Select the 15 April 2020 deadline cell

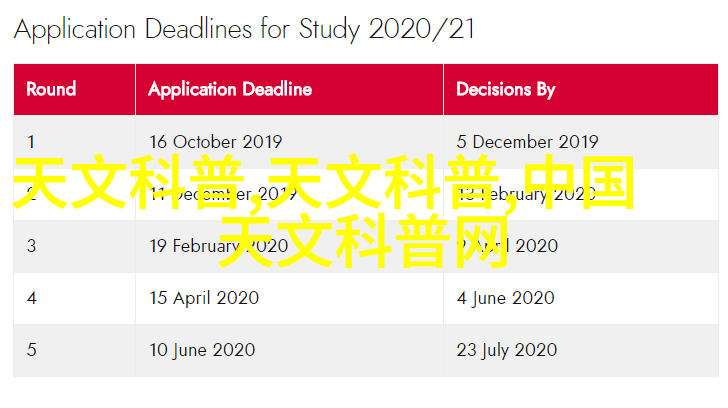[289, 298]
